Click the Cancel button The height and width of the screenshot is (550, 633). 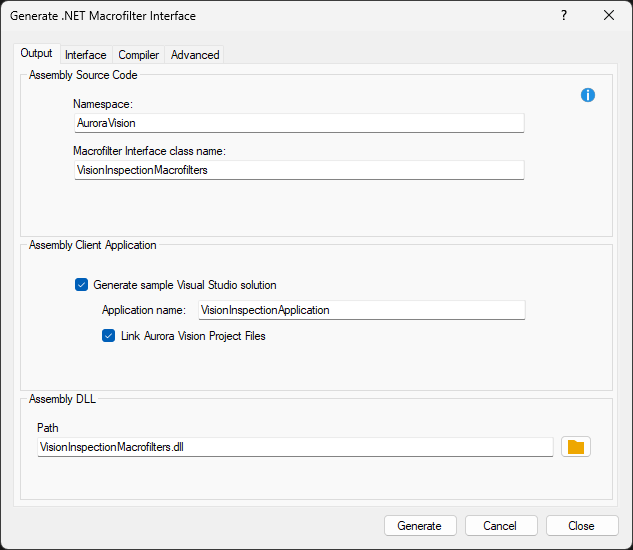(x=500, y=526)
